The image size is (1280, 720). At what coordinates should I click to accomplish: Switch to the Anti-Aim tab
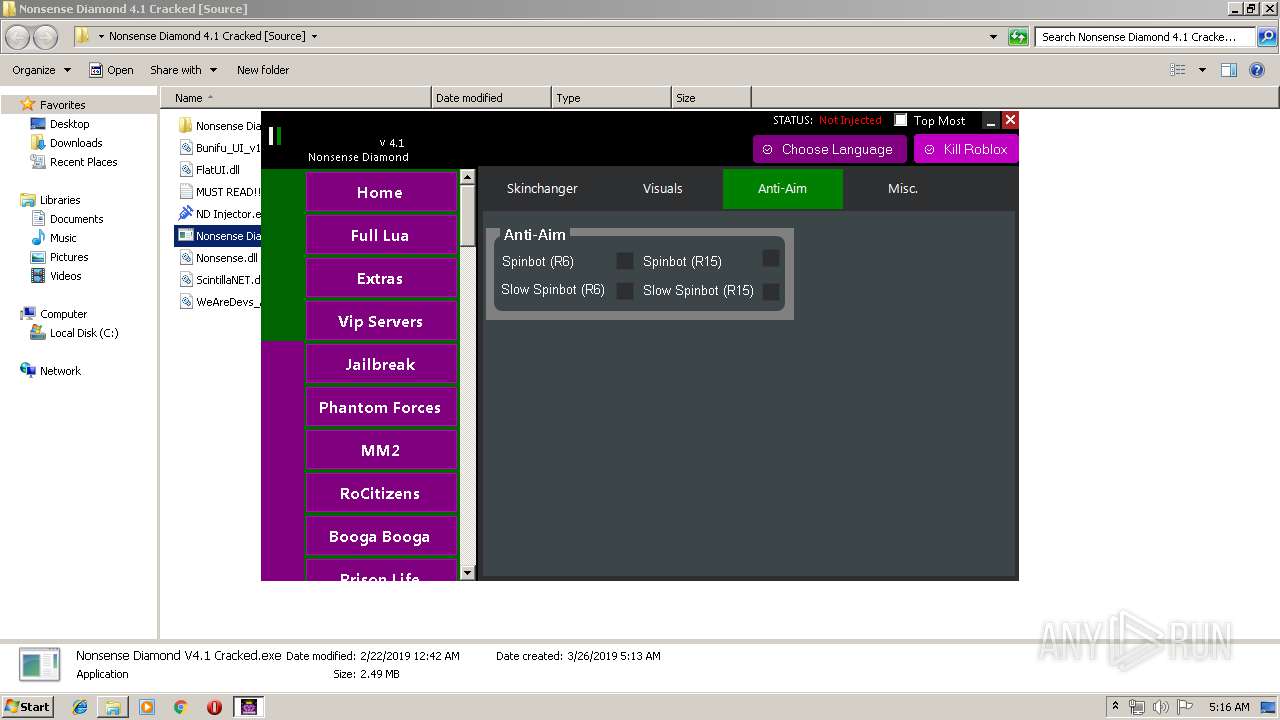[x=782, y=188]
